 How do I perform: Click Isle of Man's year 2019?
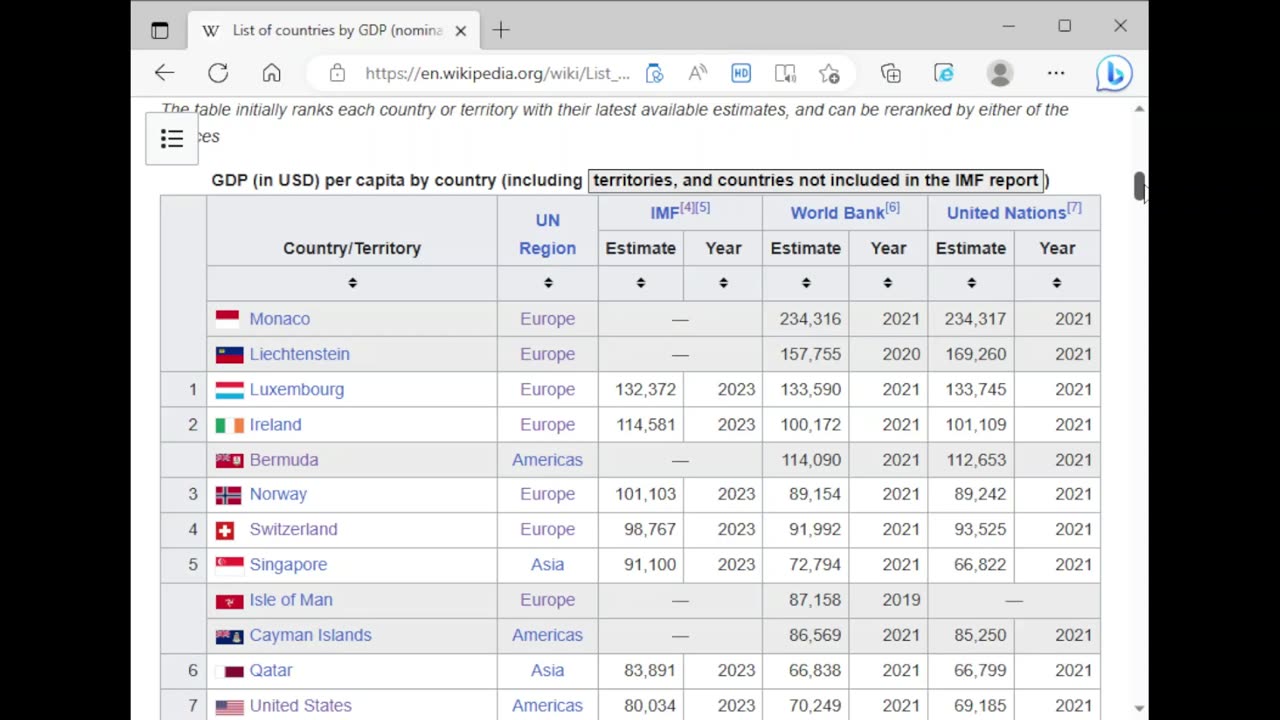click(x=901, y=600)
